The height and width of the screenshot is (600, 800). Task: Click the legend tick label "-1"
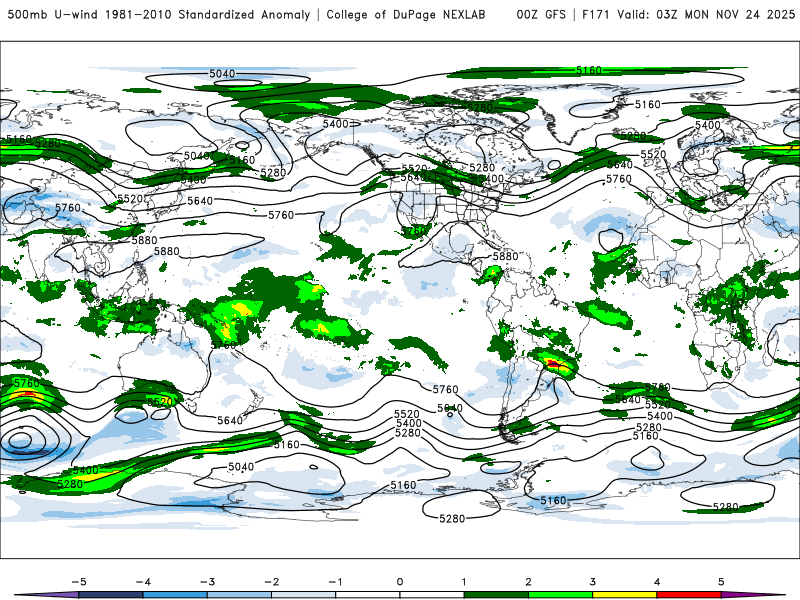(335, 582)
